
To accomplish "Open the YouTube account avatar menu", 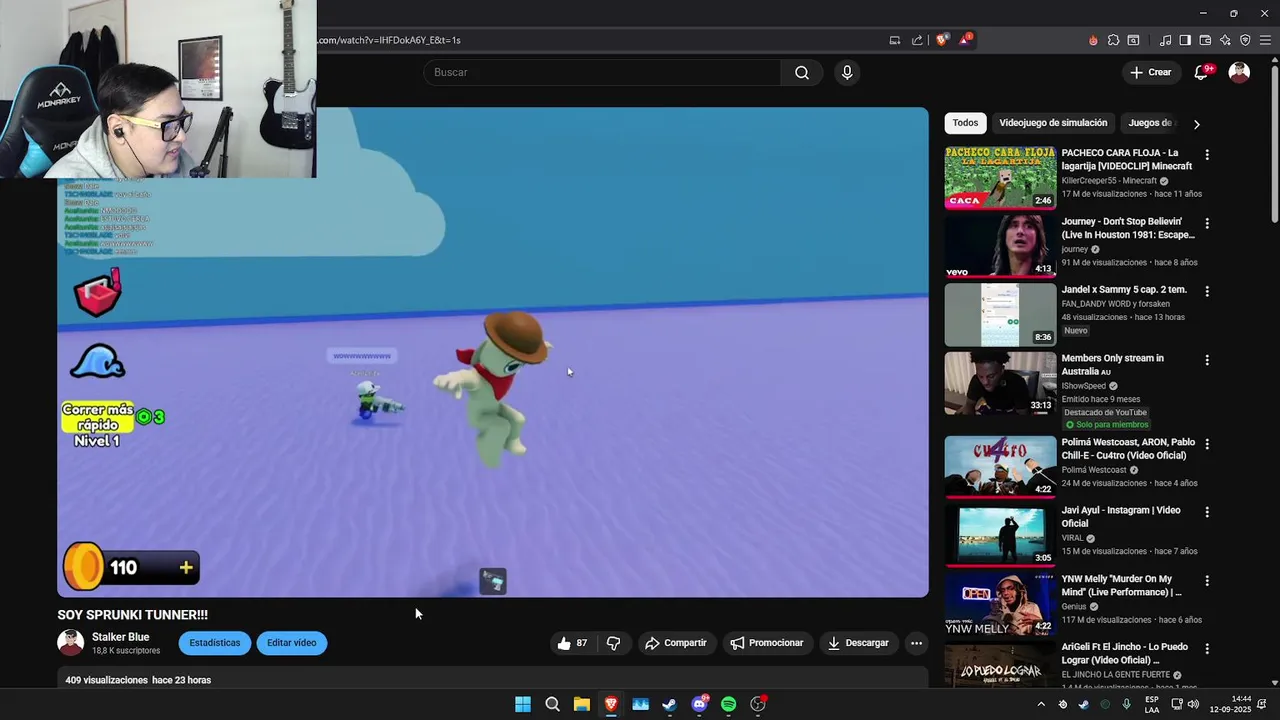I will [x=1239, y=72].
